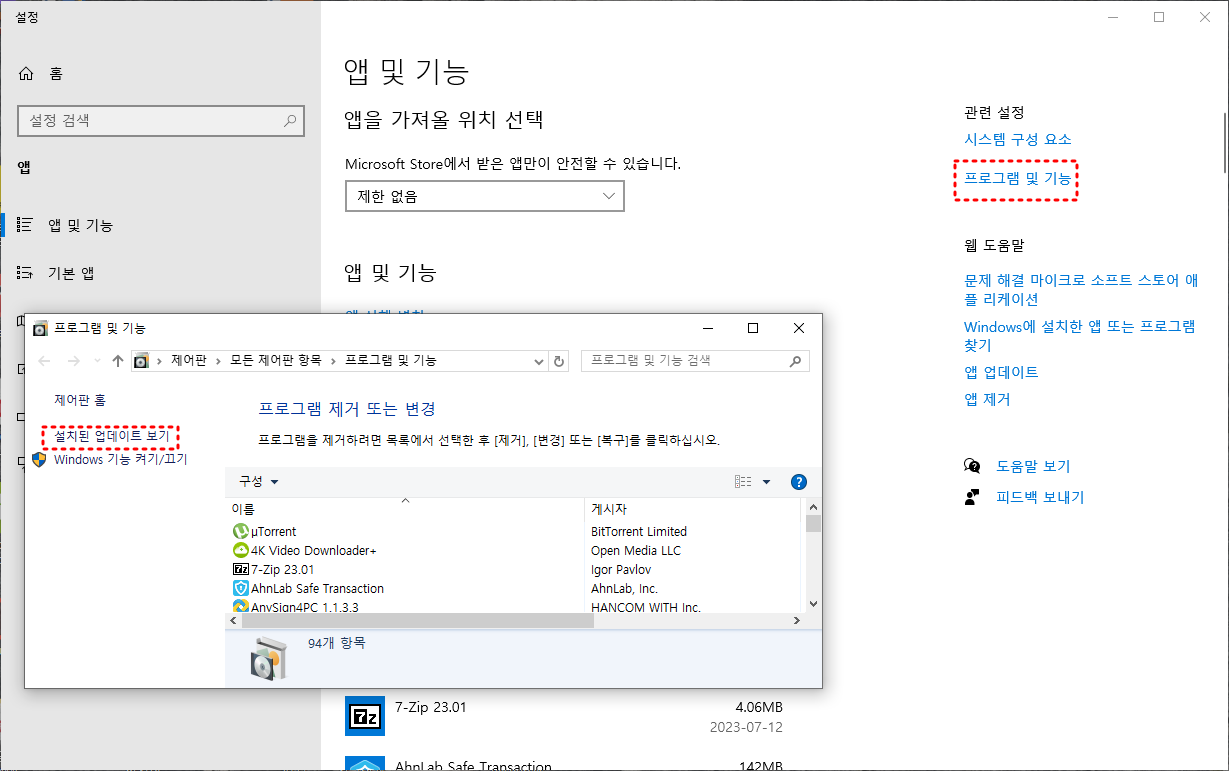Expand the 제한 없음 app source dropdown
This screenshot has width=1229, height=771.
[484, 197]
